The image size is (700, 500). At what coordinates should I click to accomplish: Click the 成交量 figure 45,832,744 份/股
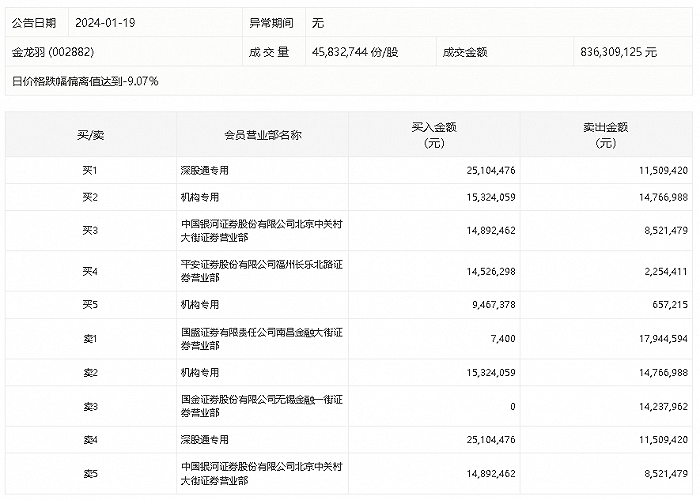(355, 51)
